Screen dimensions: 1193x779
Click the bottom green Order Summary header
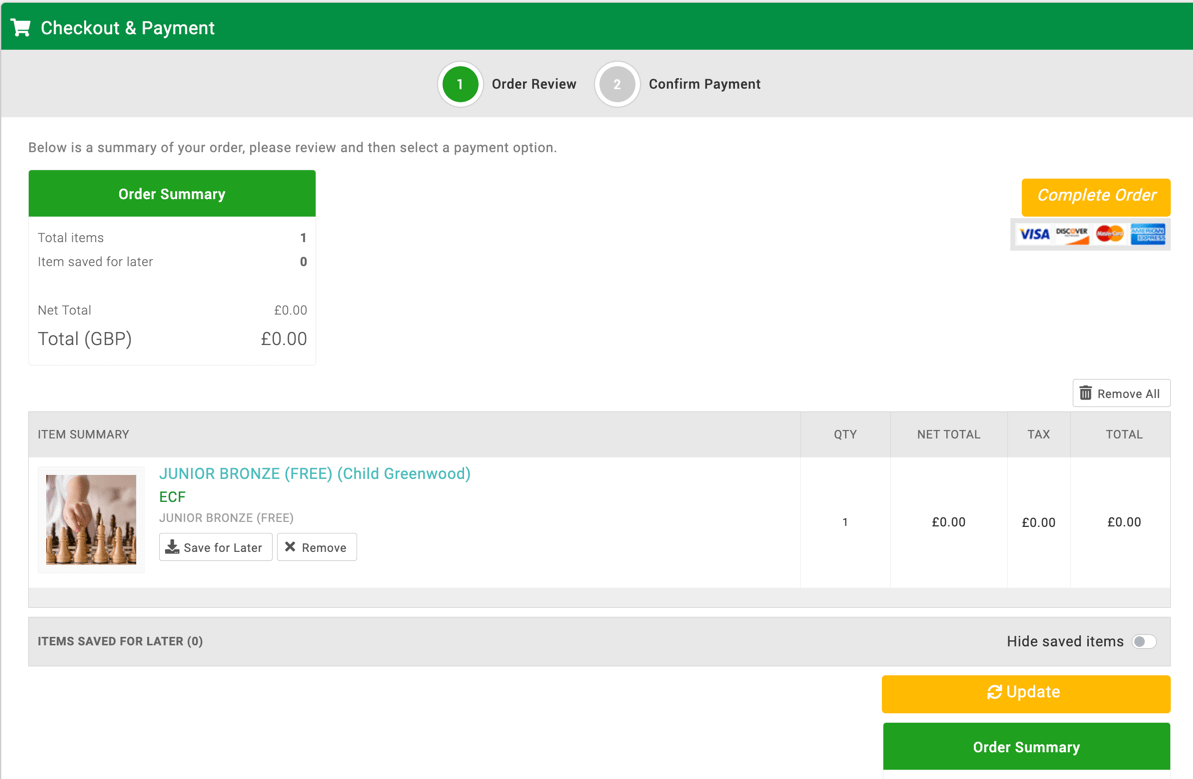click(x=1026, y=747)
